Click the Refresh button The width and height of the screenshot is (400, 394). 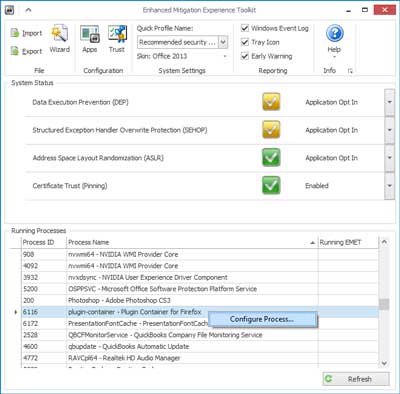(356, 379)
